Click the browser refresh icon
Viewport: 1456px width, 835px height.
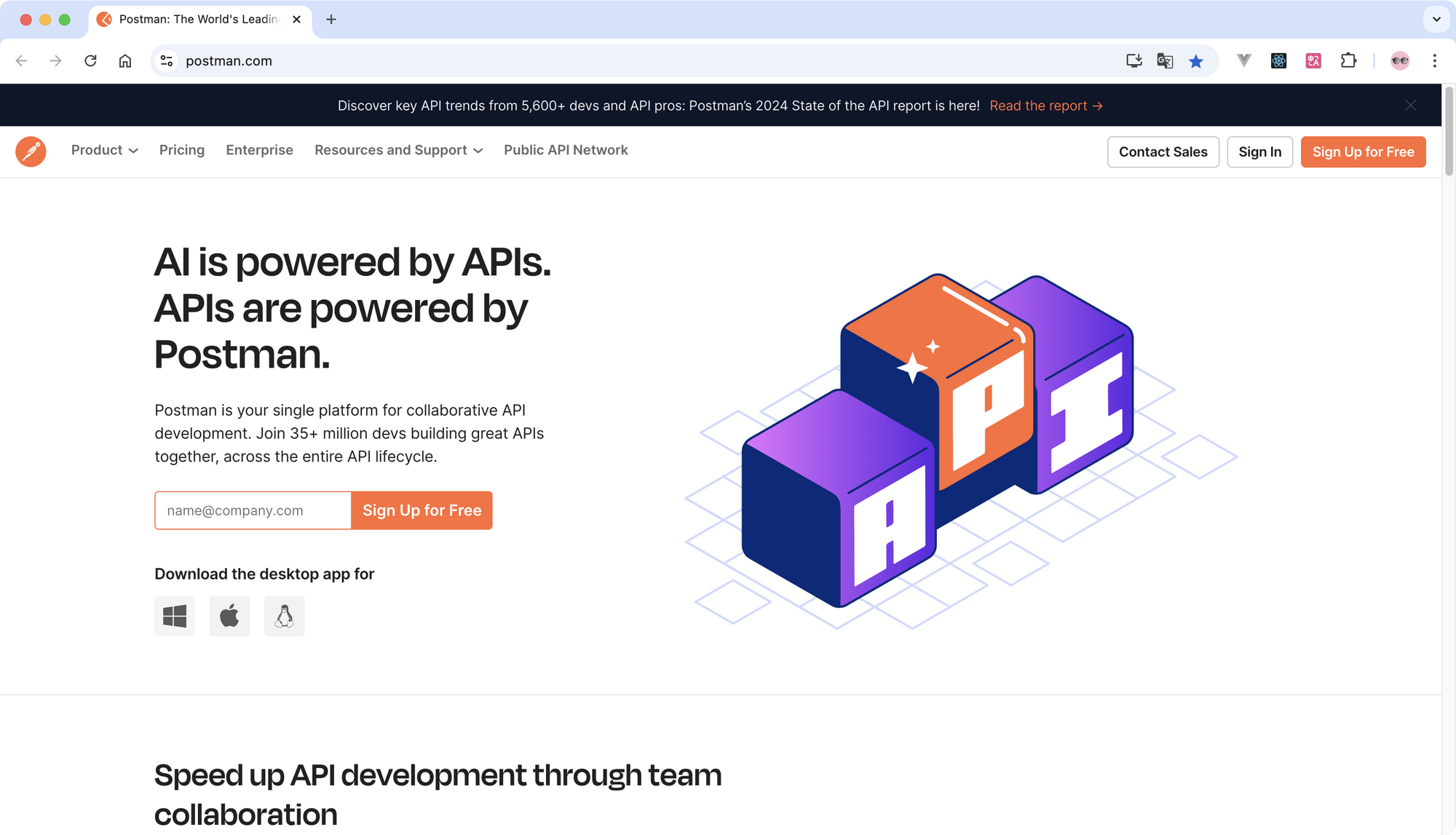point(90,60)
